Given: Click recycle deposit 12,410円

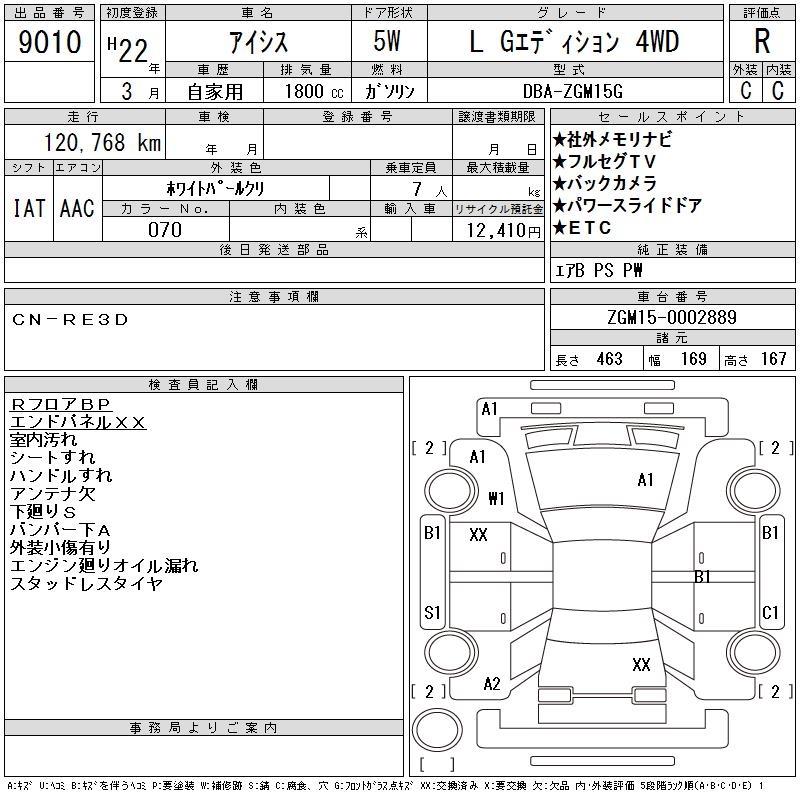Looking at the screenshot, I should point(504,231).
